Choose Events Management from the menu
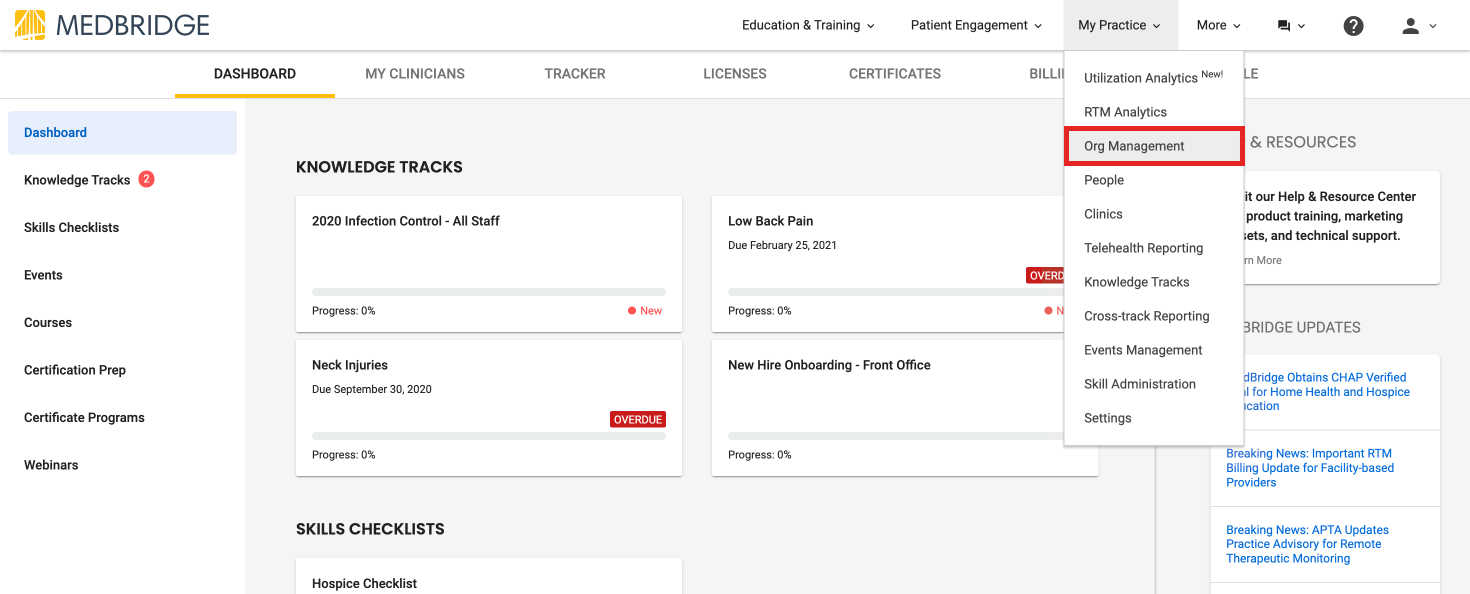Image resolution: width=1470 pixels, height=594 pixels. [x=1154, y=350]
